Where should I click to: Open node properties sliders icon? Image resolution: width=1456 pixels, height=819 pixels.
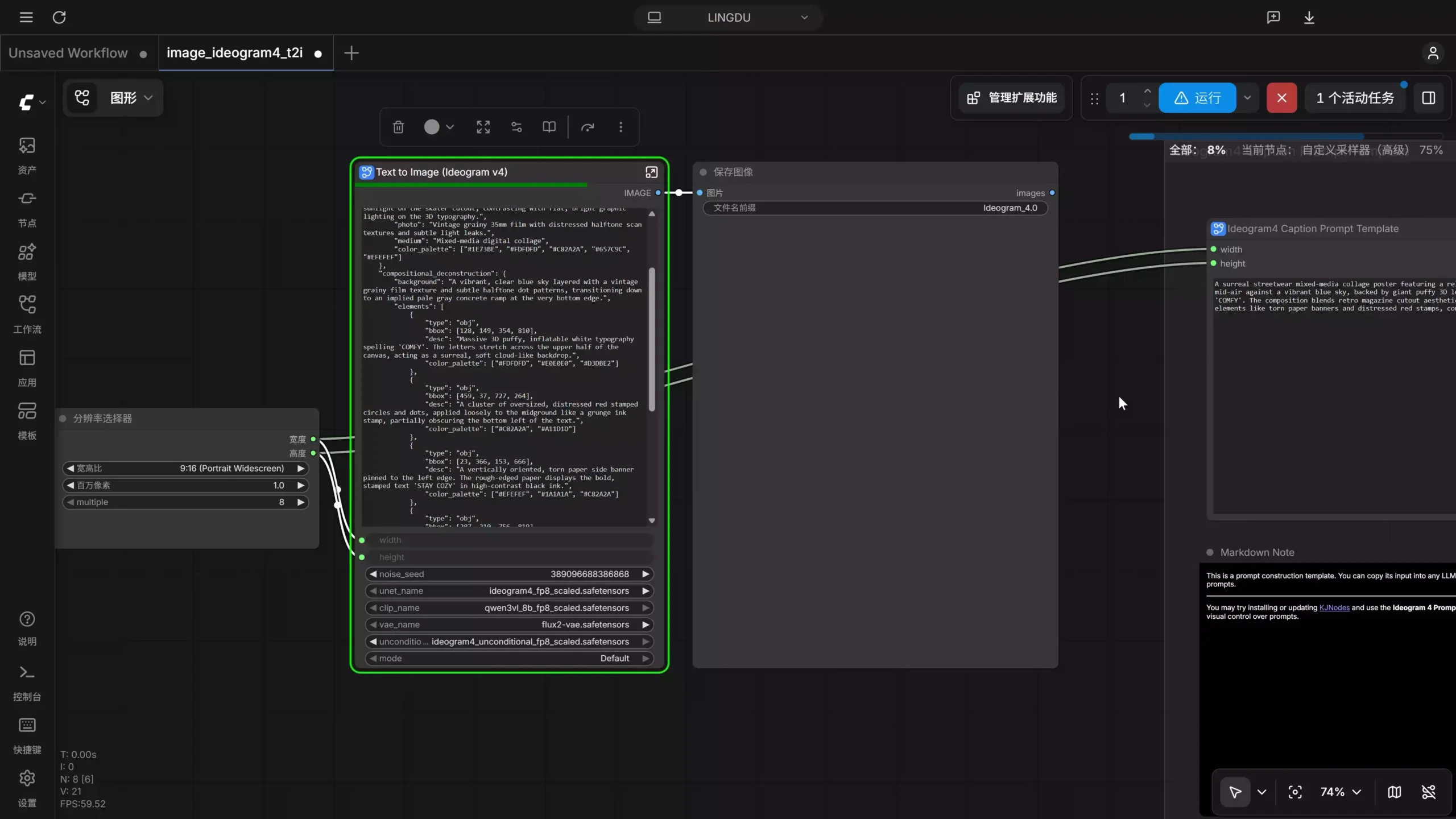point(516,127)
